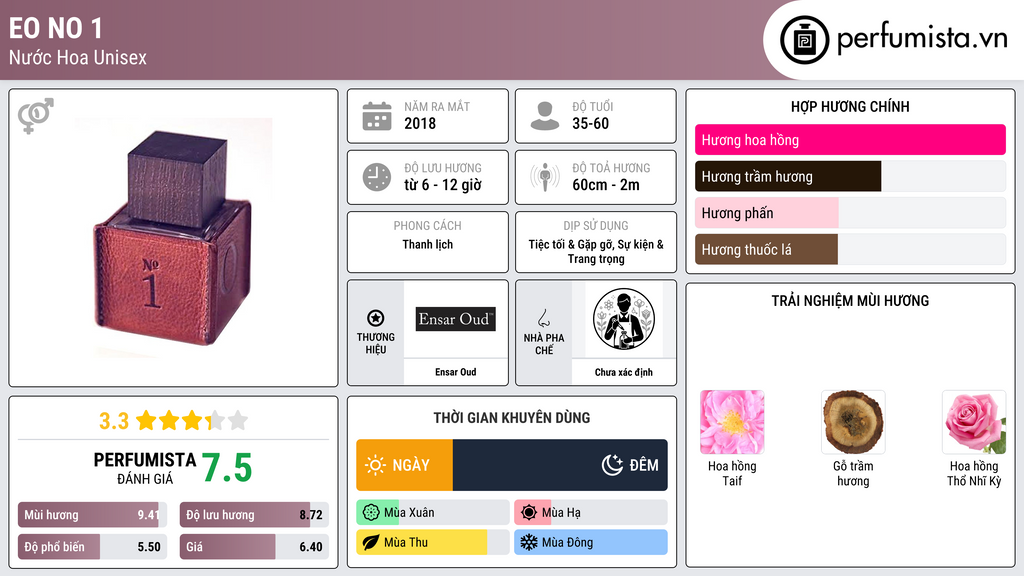Click the Giá 6.40 score bar
This screenshot has width=1024, height=576.
254,547
